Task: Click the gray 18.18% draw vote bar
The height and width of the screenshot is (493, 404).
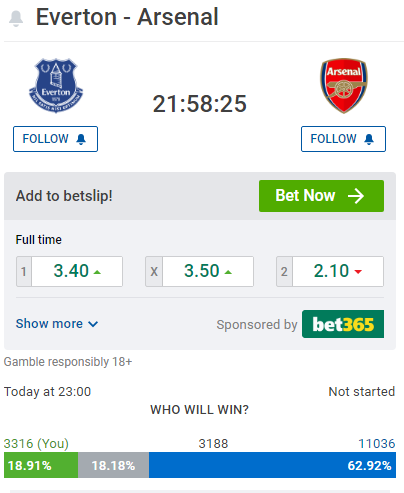Action: 113,465
